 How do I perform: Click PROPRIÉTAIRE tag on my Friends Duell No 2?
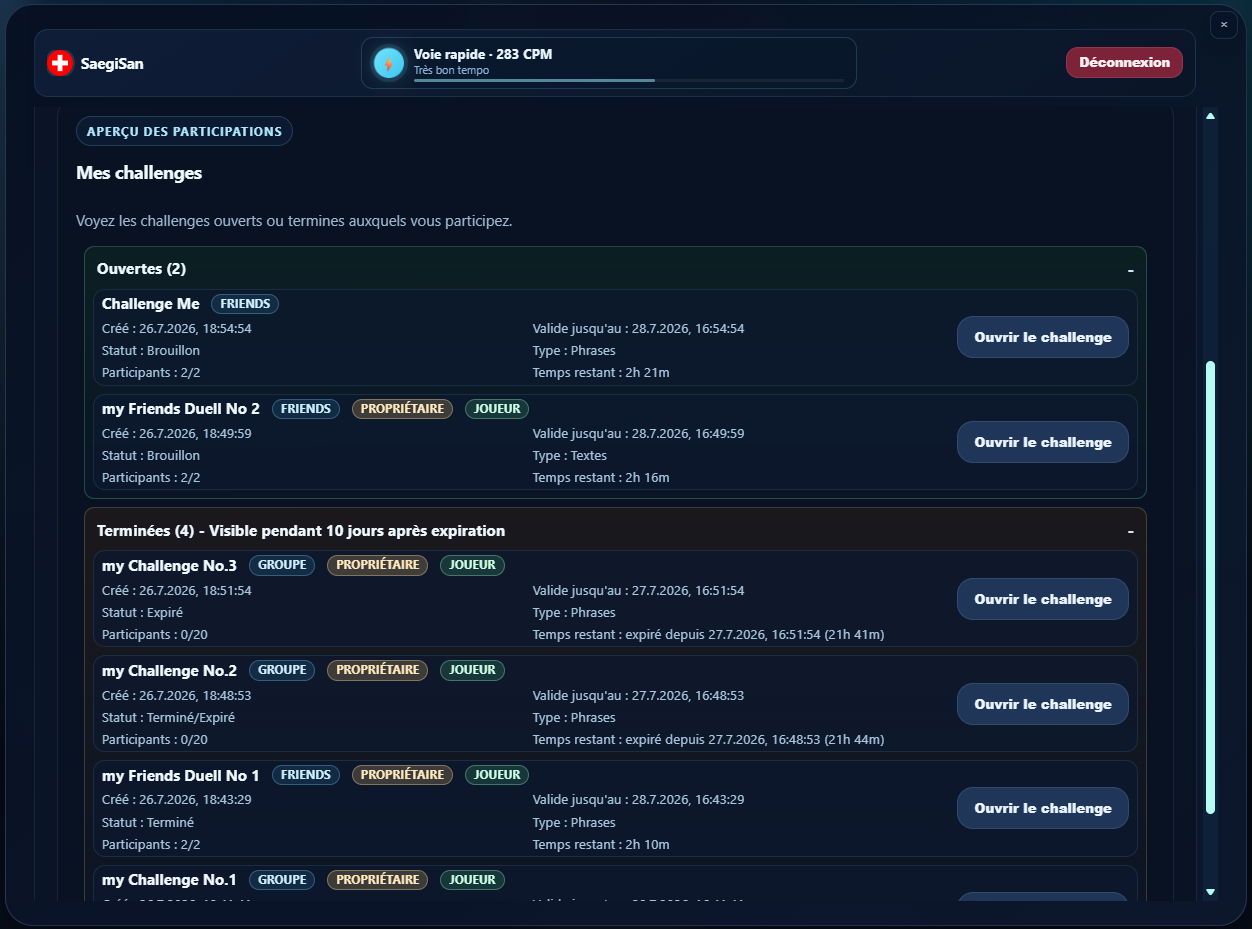point(402,409)
